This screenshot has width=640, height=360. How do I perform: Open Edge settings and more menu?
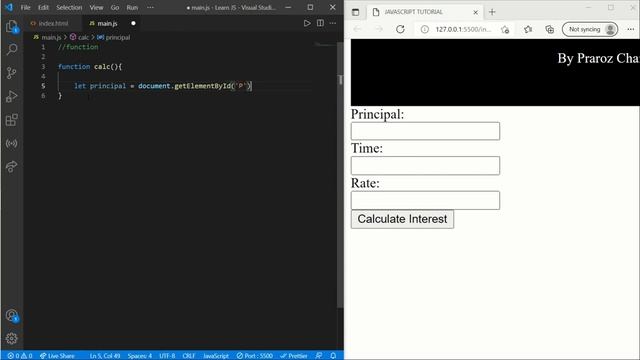631,29
